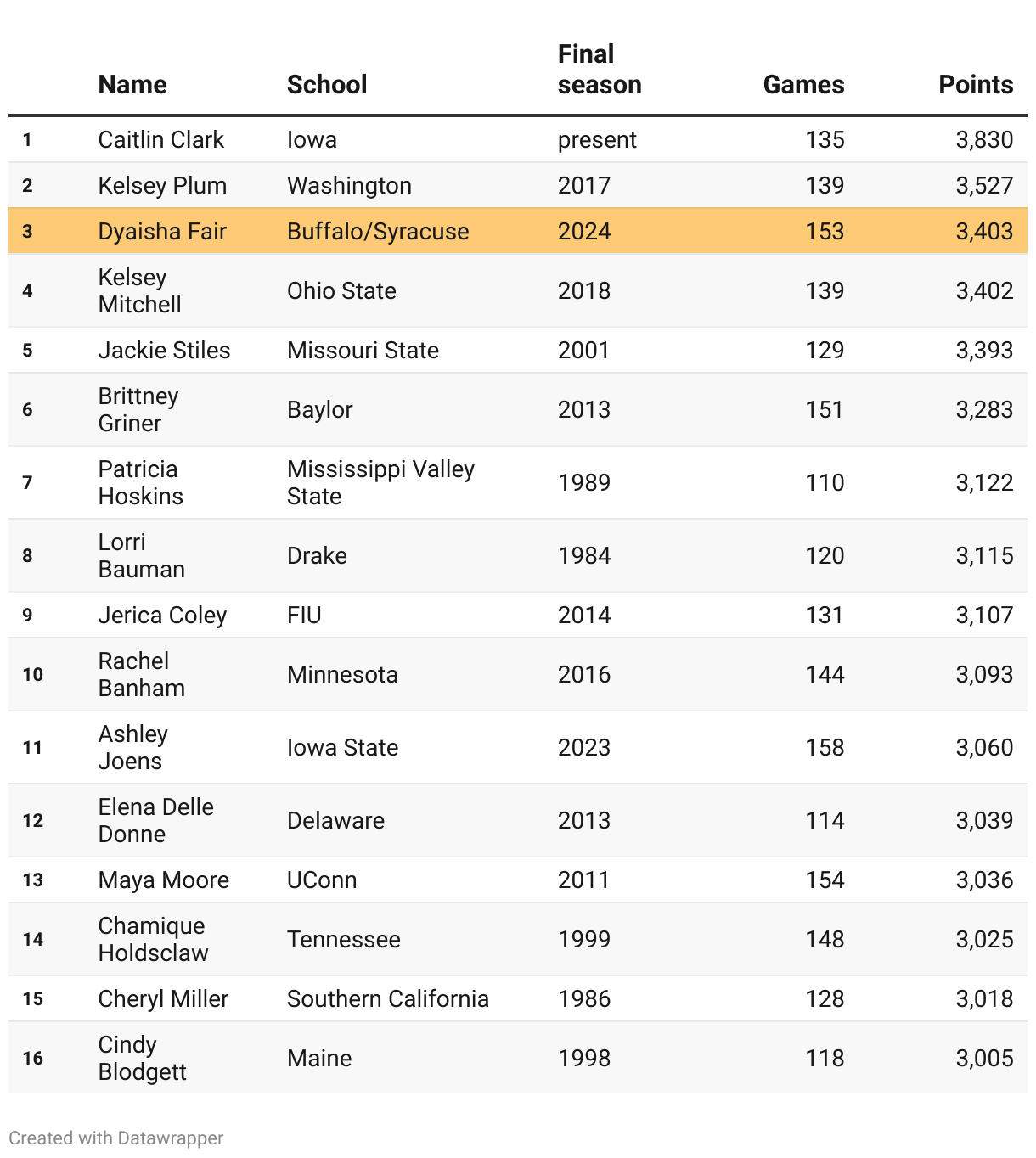Select the Southern California school cell
This screenshot has height=1158, width=1036.
point(388,999)
